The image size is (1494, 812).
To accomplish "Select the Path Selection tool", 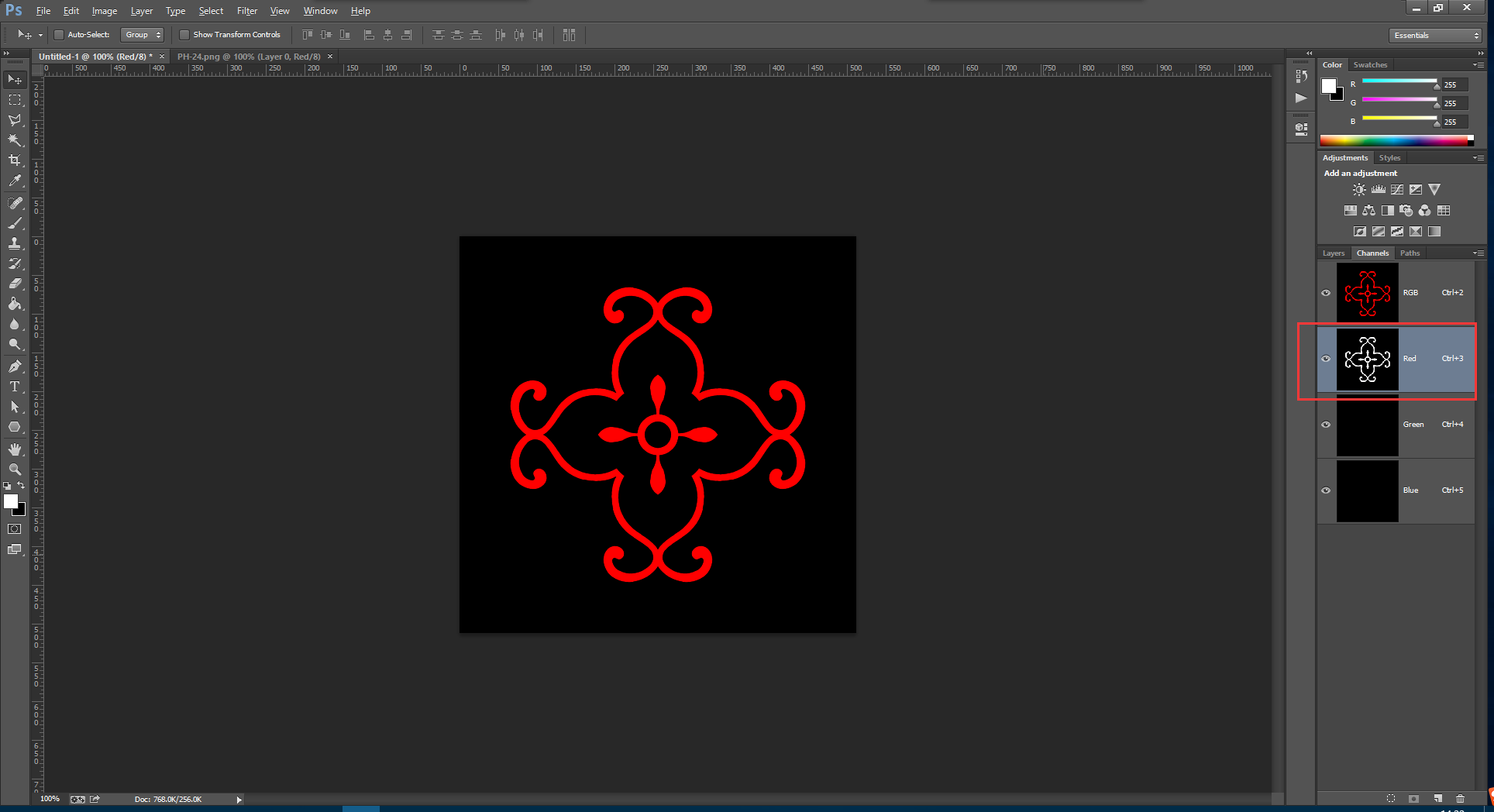I will coord(15,407).
